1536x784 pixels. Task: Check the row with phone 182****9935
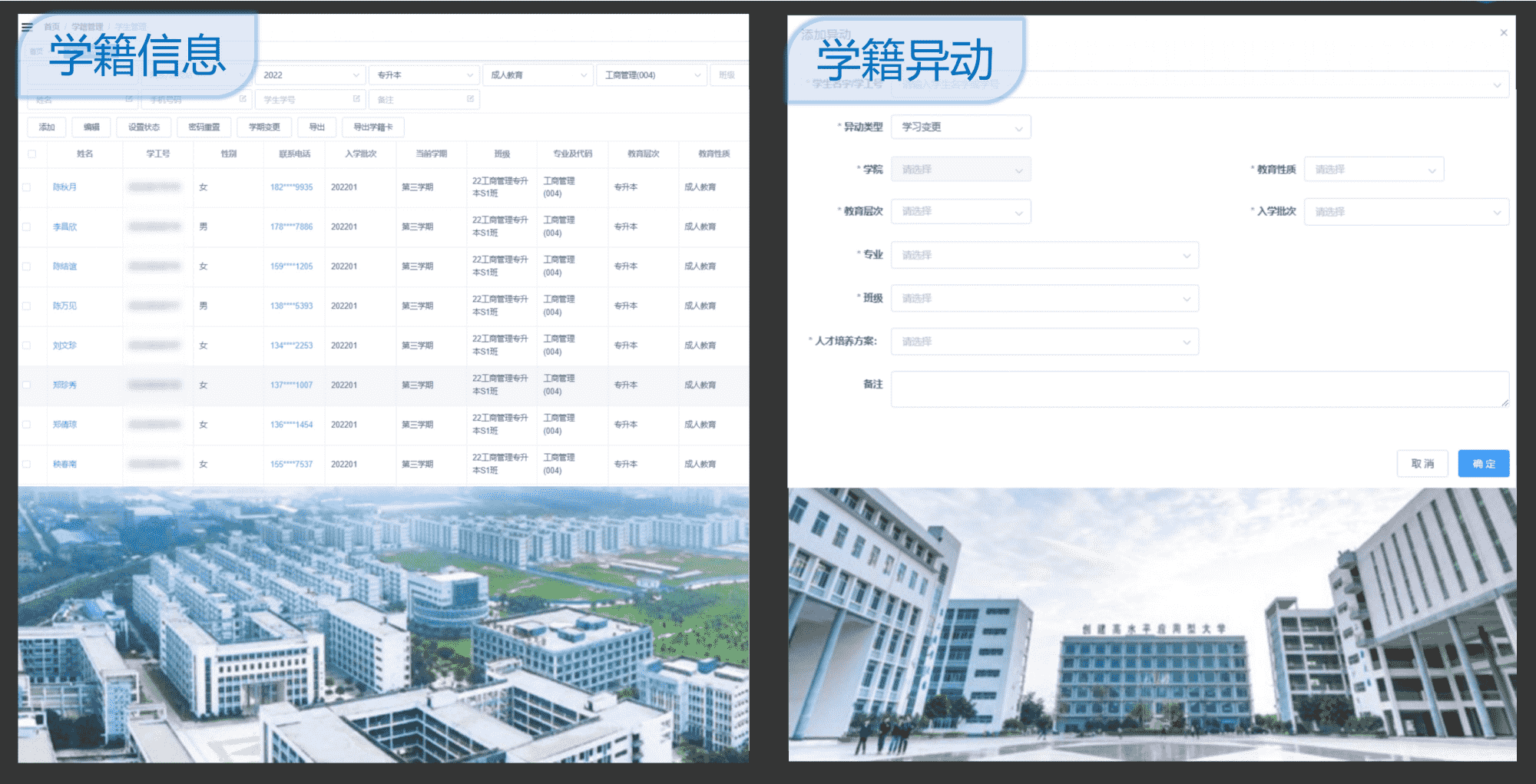(x=27, y=187)
